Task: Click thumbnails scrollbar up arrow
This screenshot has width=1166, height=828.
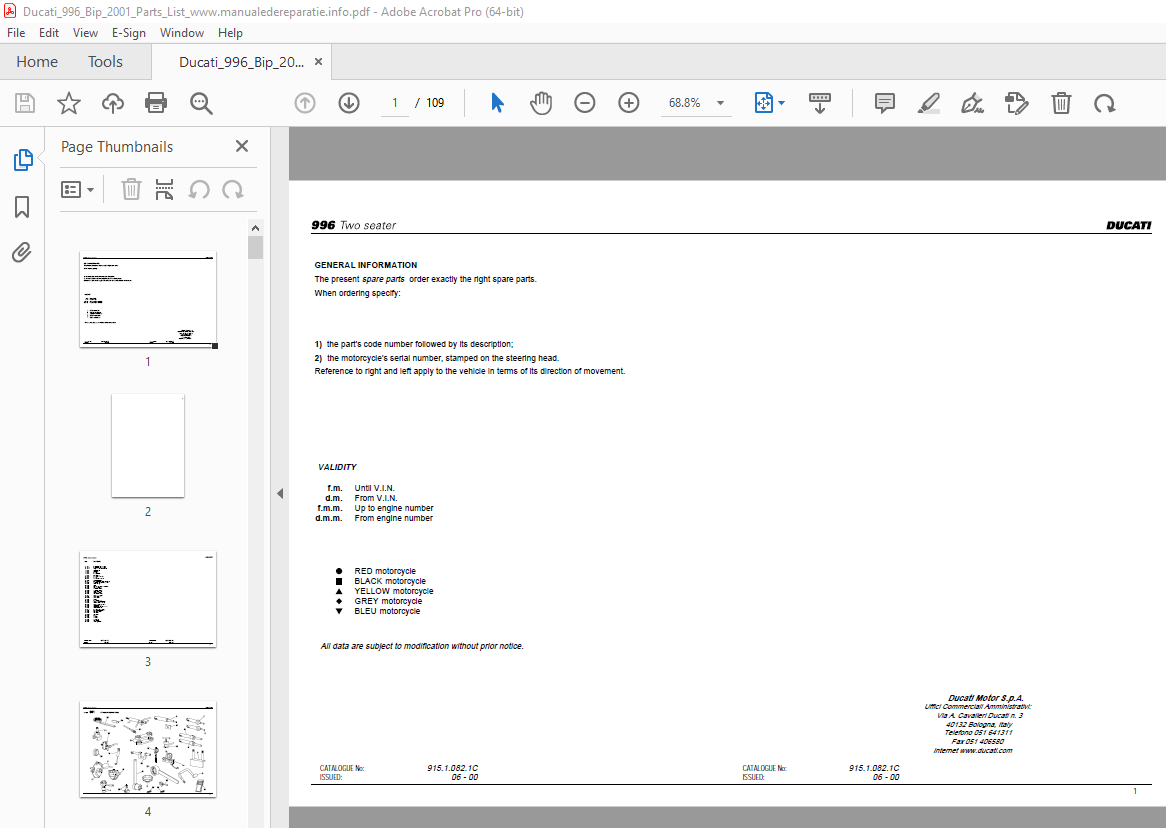Action: coord(255,228)
